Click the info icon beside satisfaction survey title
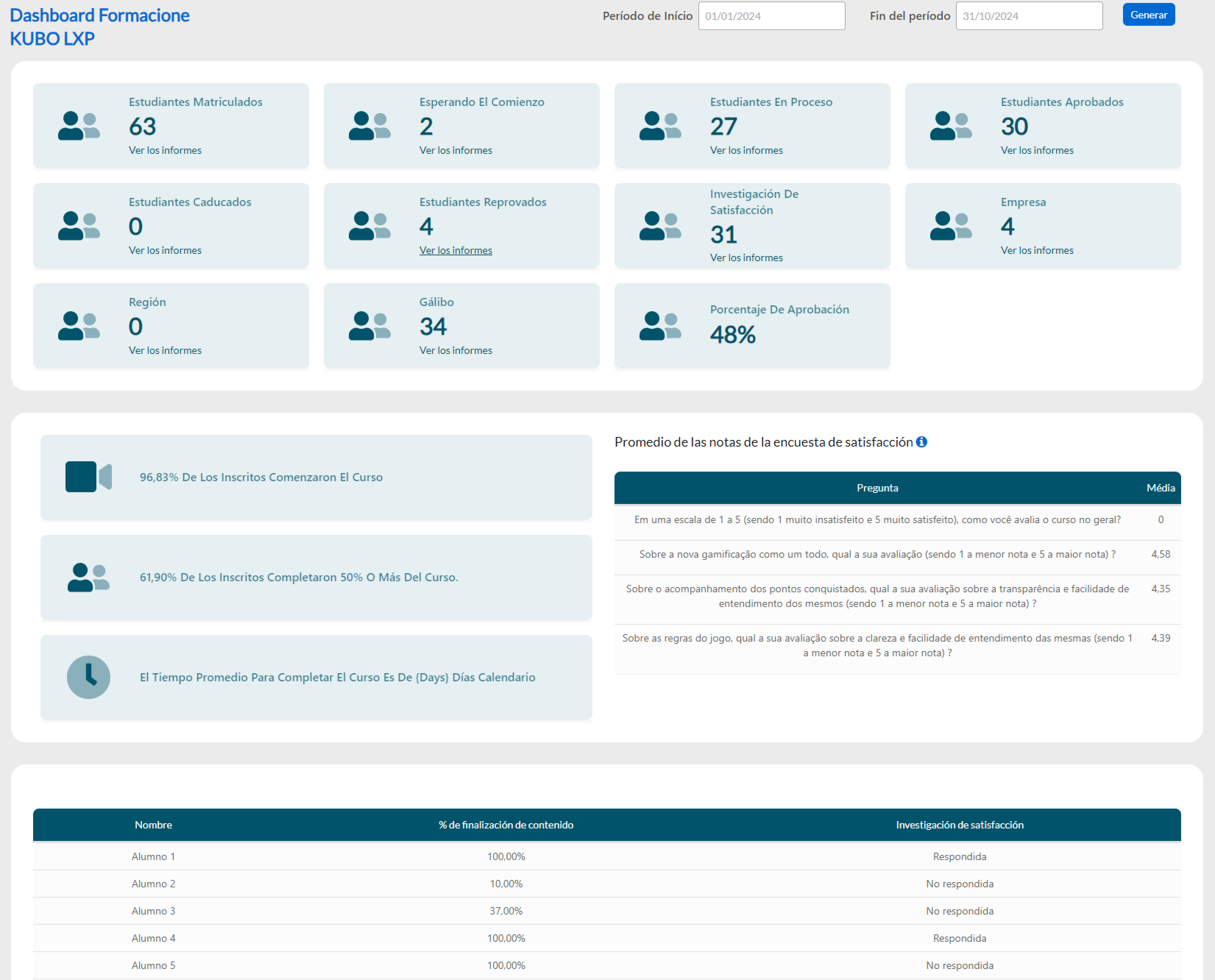Viewport: 1215px width, 980px height. tap(921, 442)
